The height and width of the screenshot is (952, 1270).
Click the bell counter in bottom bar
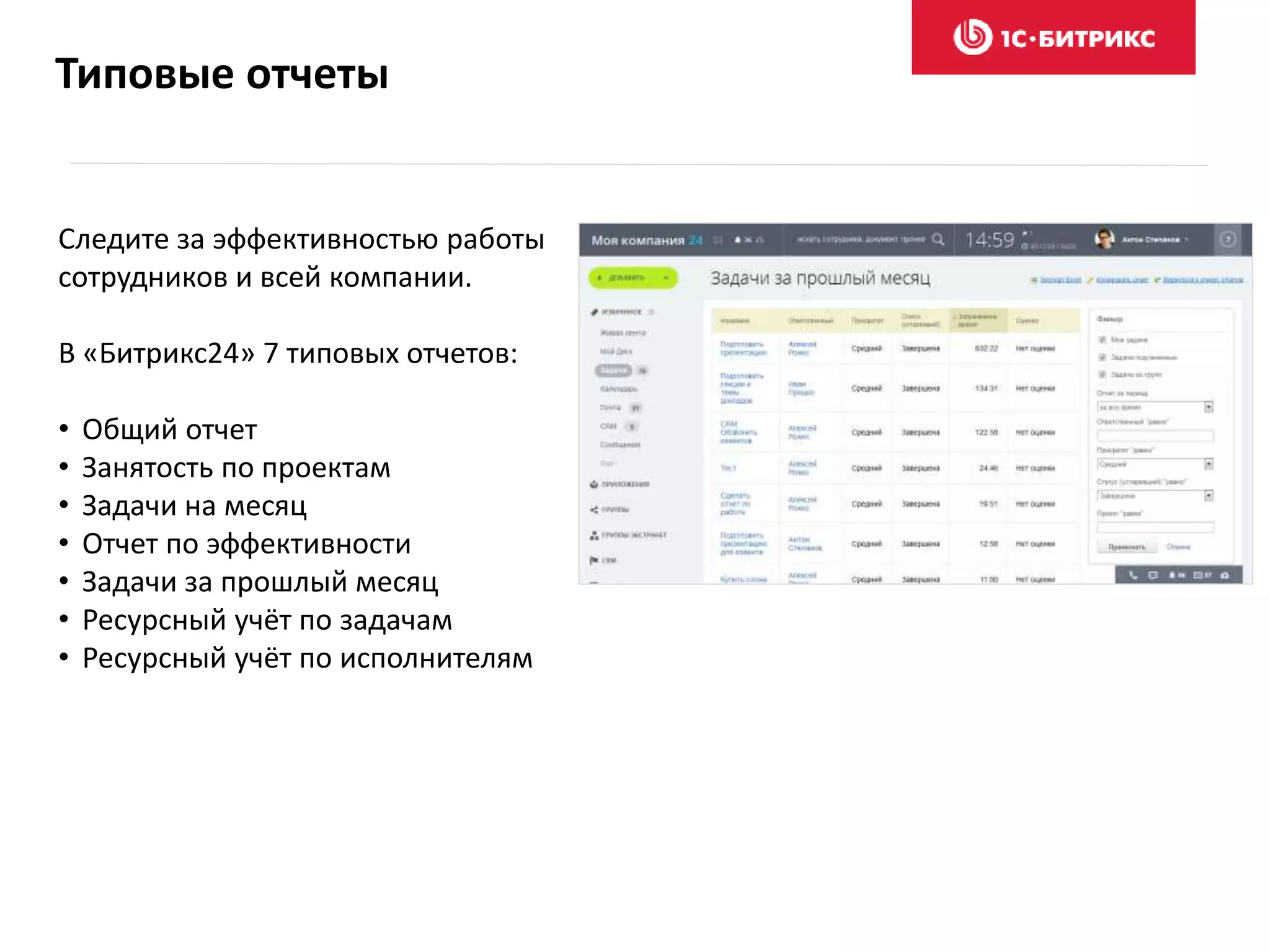(1176, 575)
